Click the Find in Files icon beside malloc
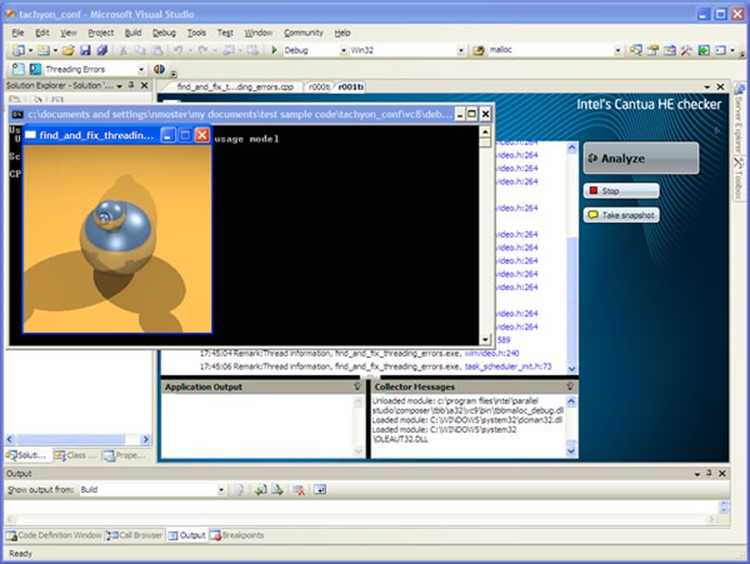Screen dimensions: 750x564 (x=478, y=50)
